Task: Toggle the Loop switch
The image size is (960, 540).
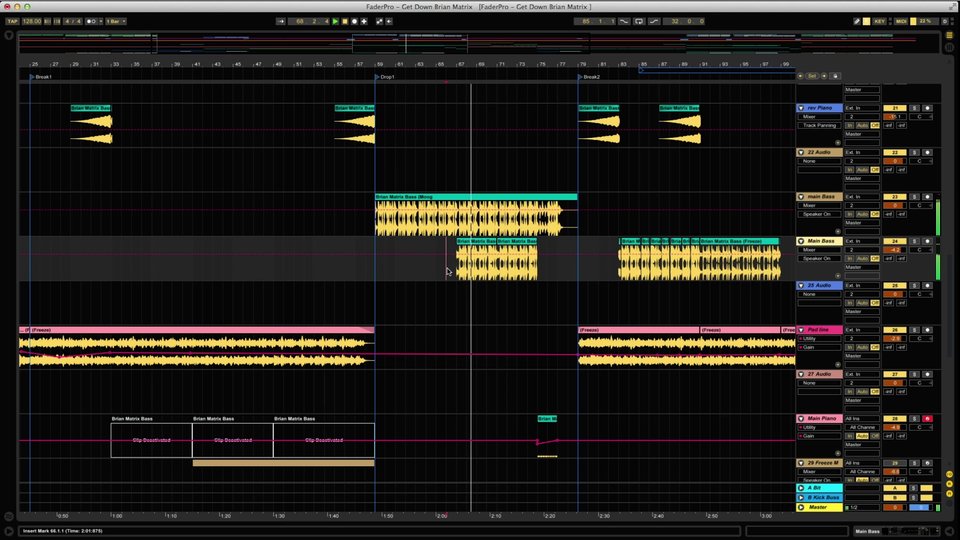Action: pos(639,21)
